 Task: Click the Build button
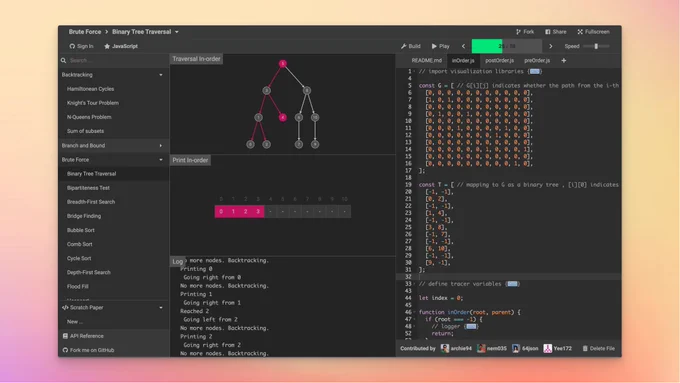point(410,46)
